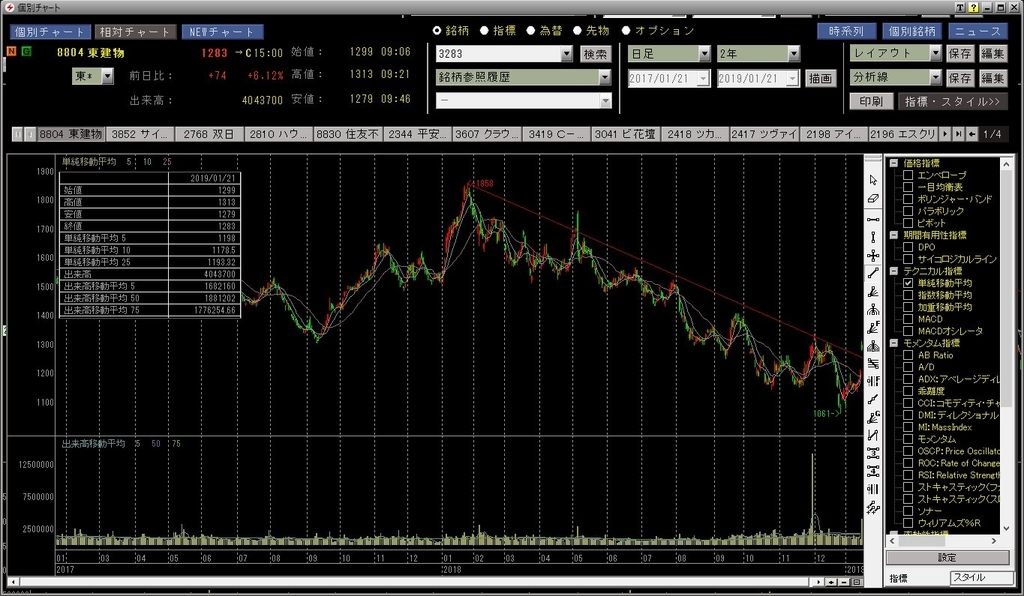Enable the 一目均衡表 checkbox
The height and width of the screenshot is (596, 1024).
coord(908,187)
